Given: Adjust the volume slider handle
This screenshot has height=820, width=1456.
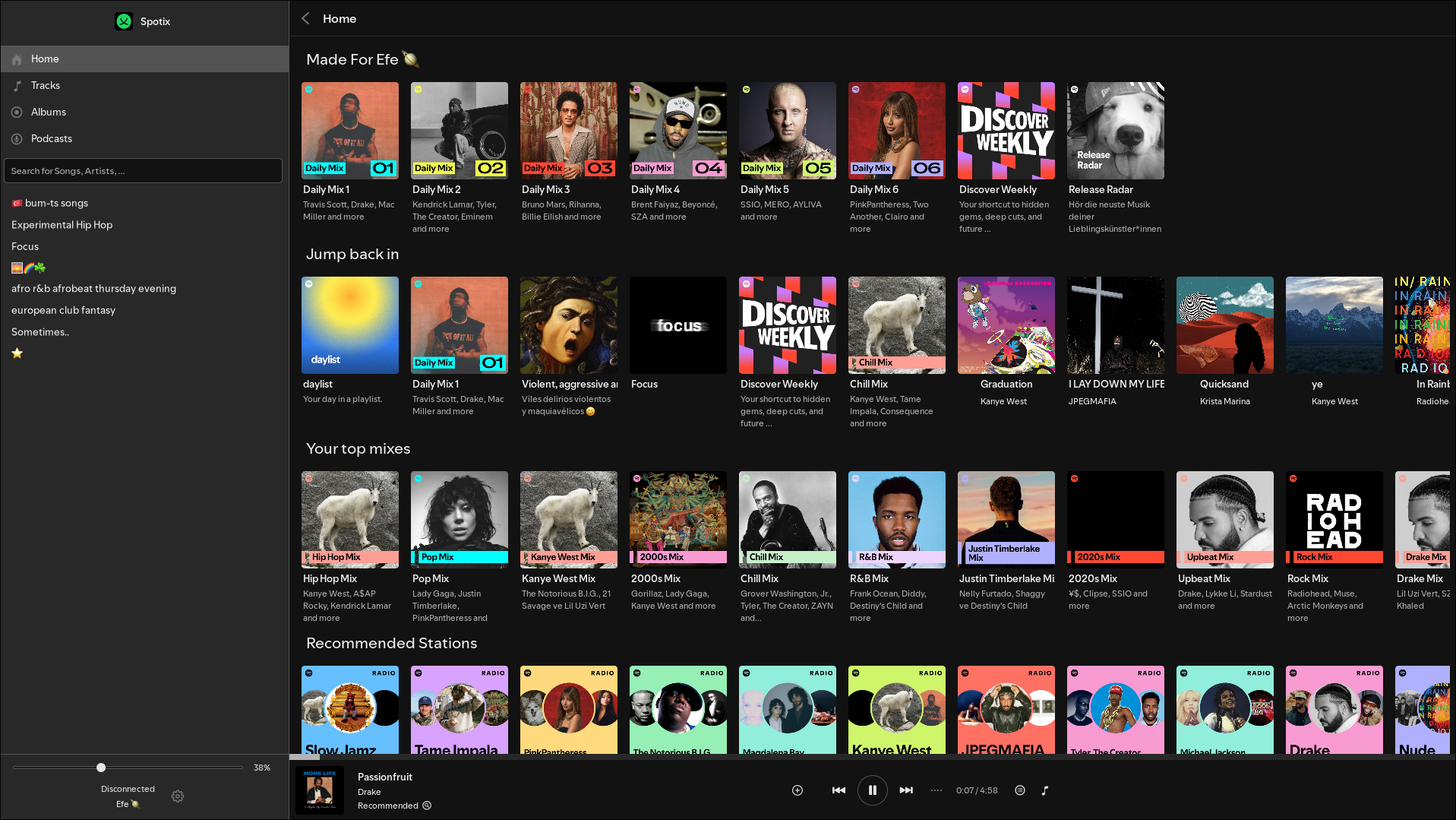Looking at the screenshot, I should pos(101,768).
